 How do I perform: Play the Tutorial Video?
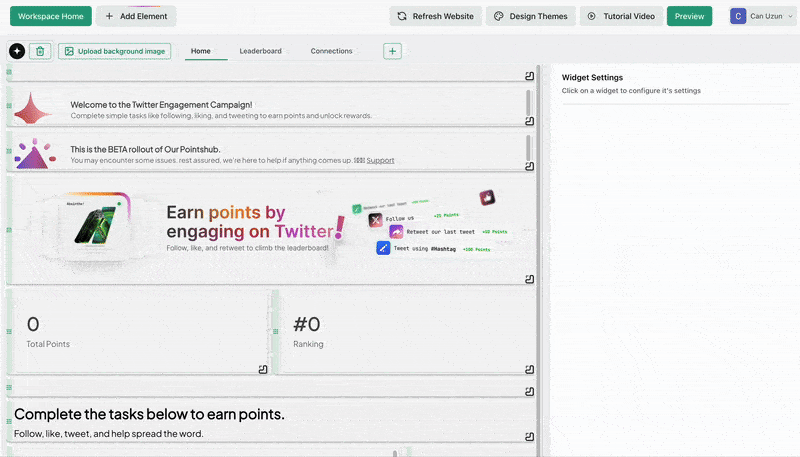[621, 16]
